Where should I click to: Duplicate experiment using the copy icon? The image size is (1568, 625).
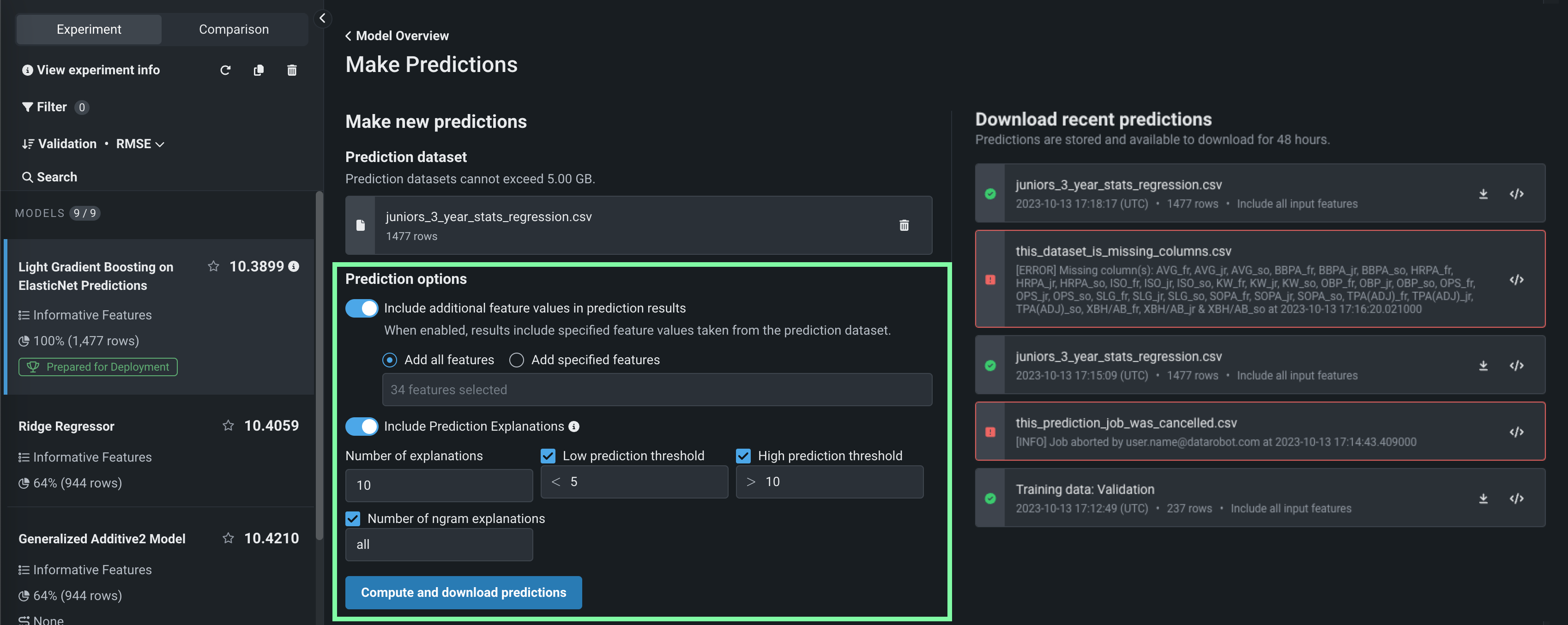(x=259, y=71)
